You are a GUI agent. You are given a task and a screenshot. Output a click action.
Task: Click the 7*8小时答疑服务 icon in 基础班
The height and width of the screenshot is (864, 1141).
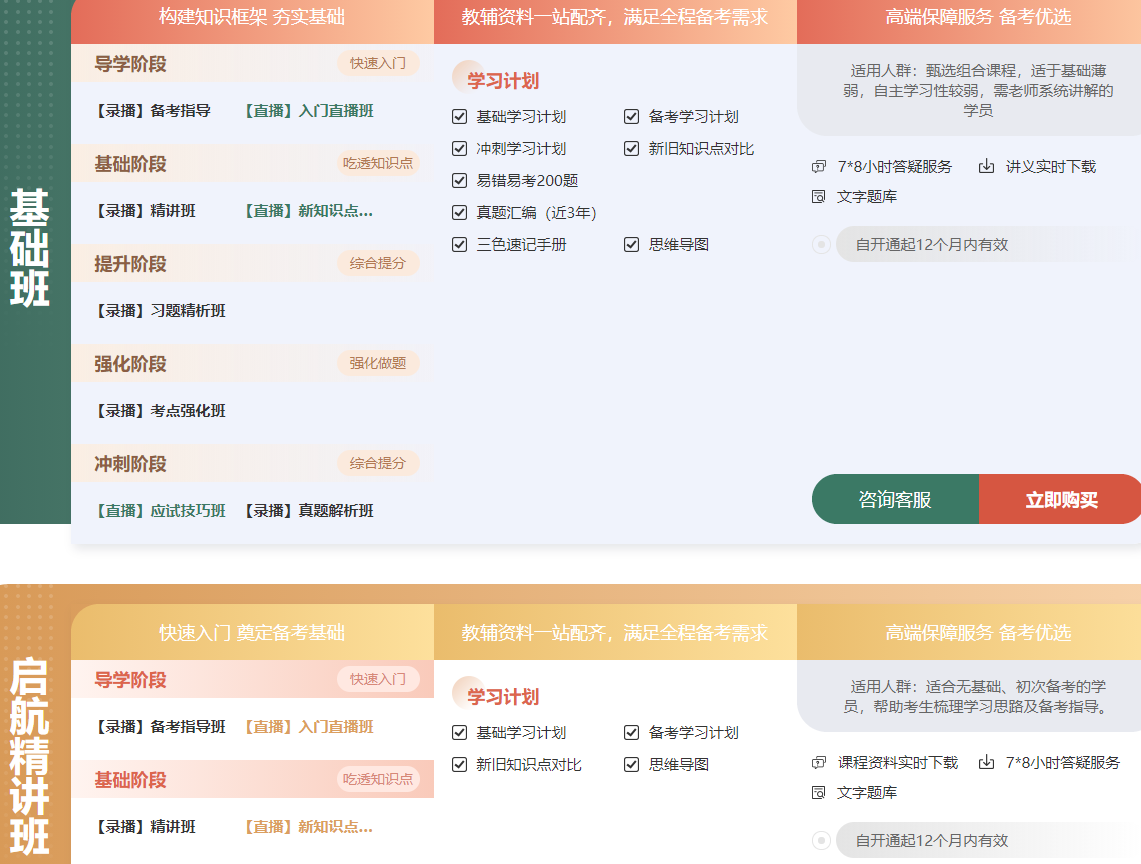coord(819,167)
